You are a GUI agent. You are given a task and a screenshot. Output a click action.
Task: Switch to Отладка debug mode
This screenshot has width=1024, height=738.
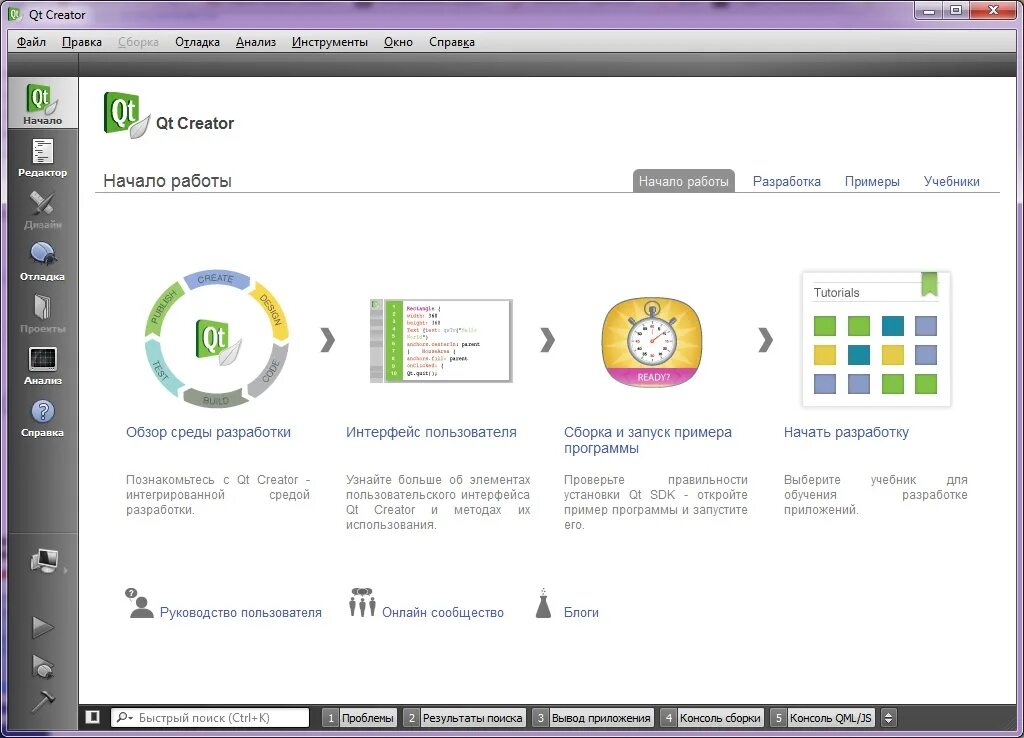tap(42, 262)
